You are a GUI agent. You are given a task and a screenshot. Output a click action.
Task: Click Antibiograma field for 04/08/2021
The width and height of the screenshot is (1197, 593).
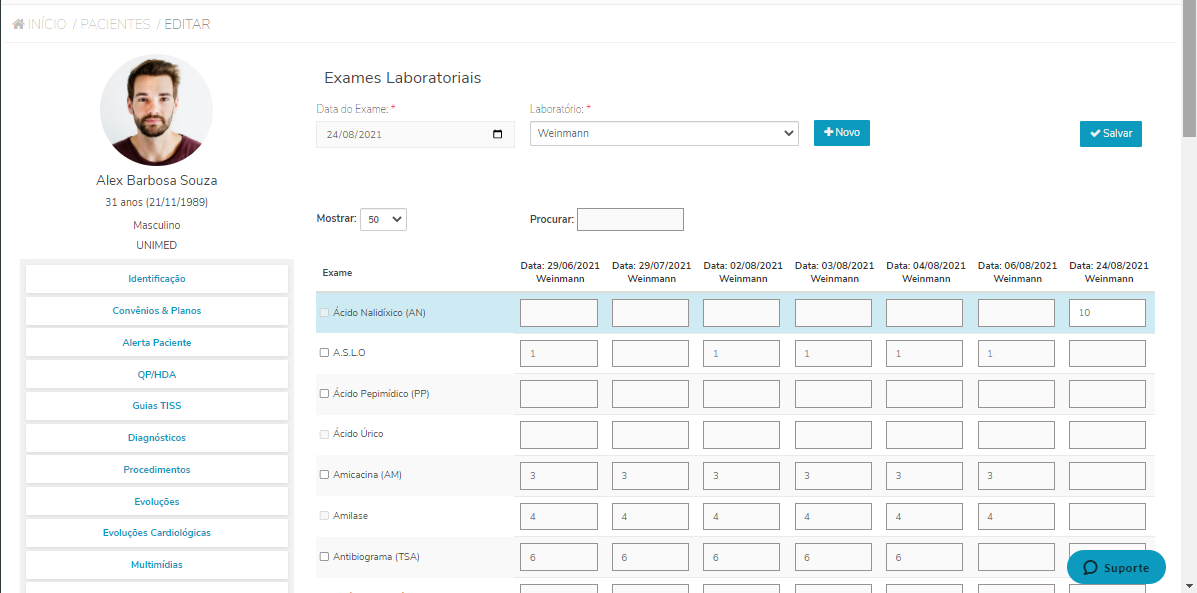(924, 557)
